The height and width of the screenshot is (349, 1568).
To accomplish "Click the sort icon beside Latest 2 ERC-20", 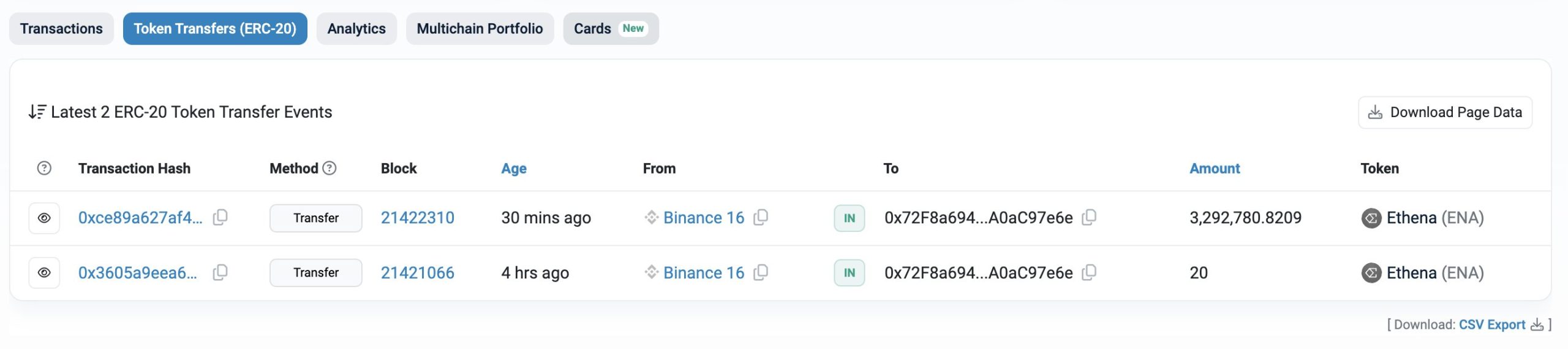I will click(37, 112).
